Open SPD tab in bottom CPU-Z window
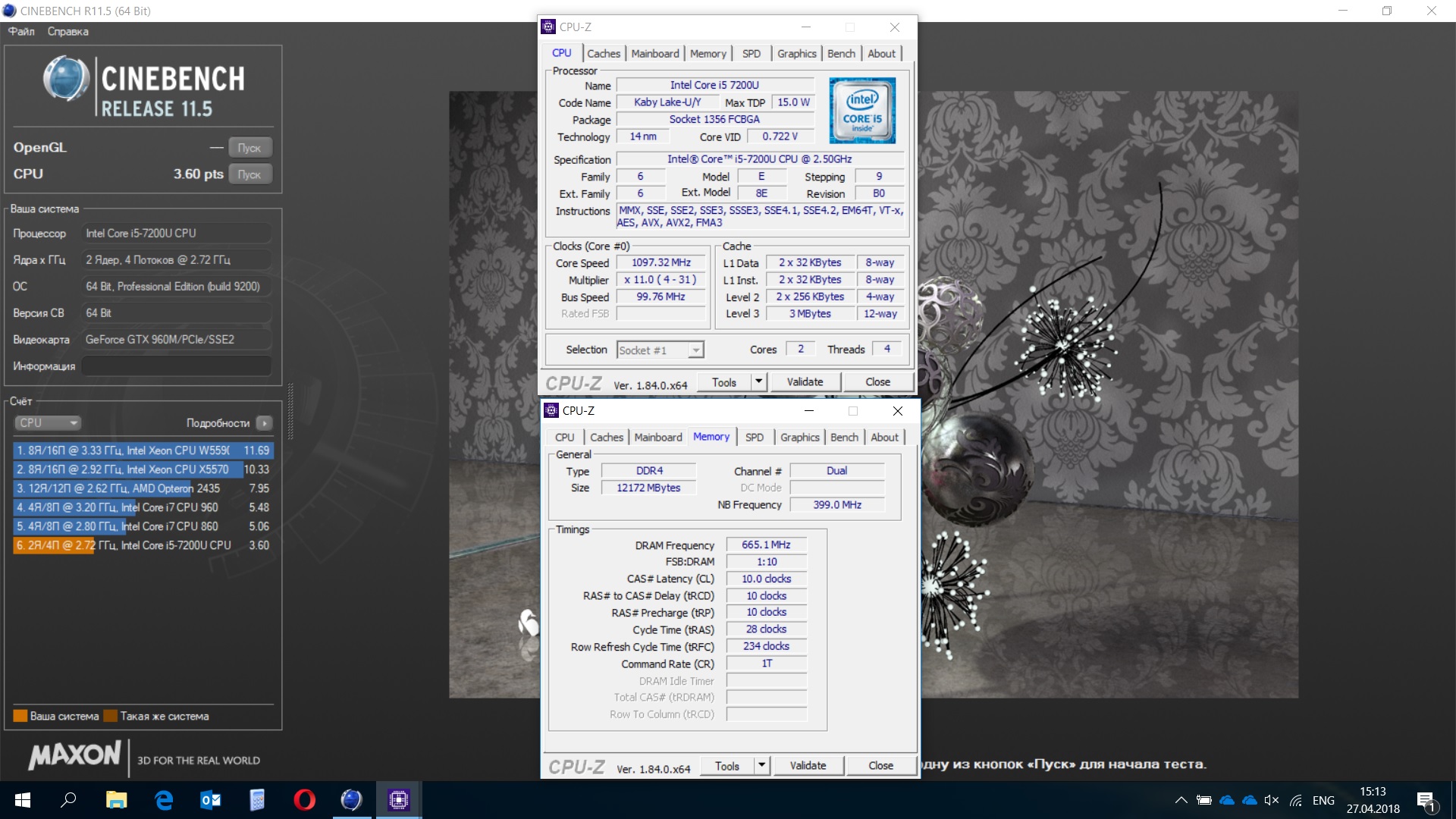 755,438
